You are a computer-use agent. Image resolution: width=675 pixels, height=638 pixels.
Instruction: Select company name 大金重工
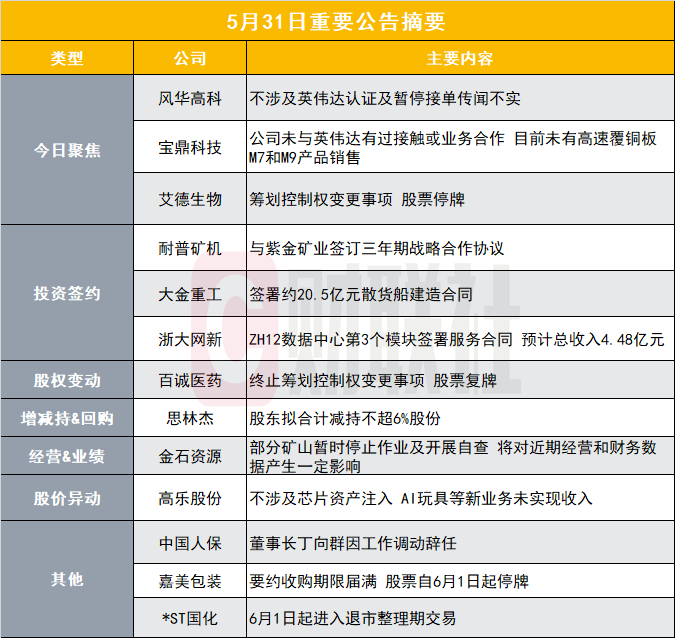(x=190, y=294)
